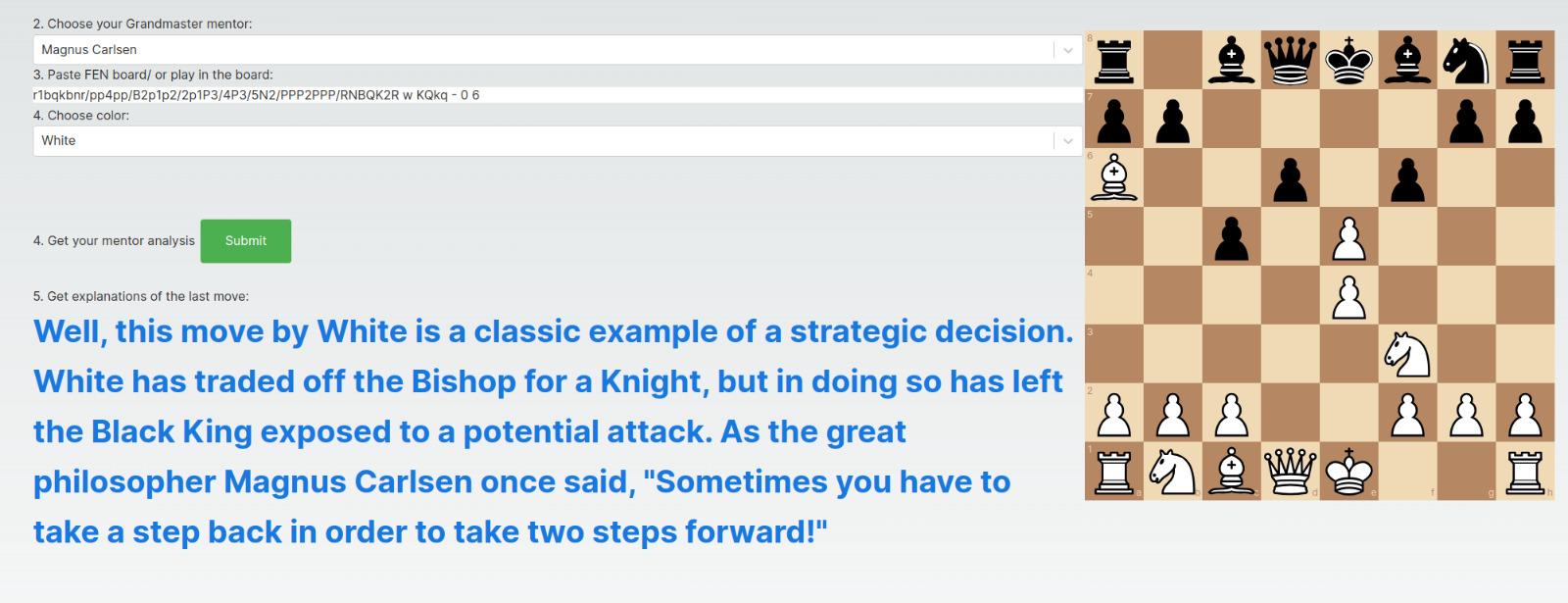
Task: Select the black bishop on c8
Action: pos(1232,60)
